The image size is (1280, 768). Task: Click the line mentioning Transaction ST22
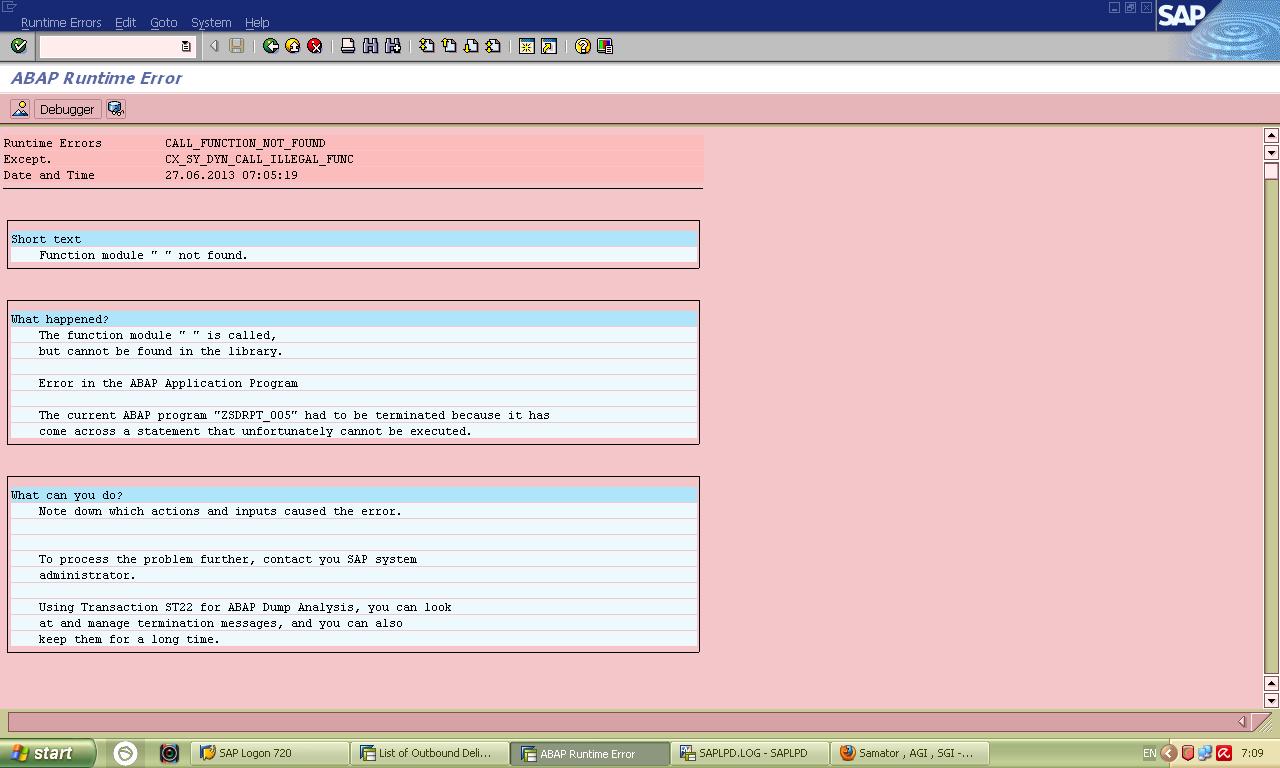coord(353,607)
